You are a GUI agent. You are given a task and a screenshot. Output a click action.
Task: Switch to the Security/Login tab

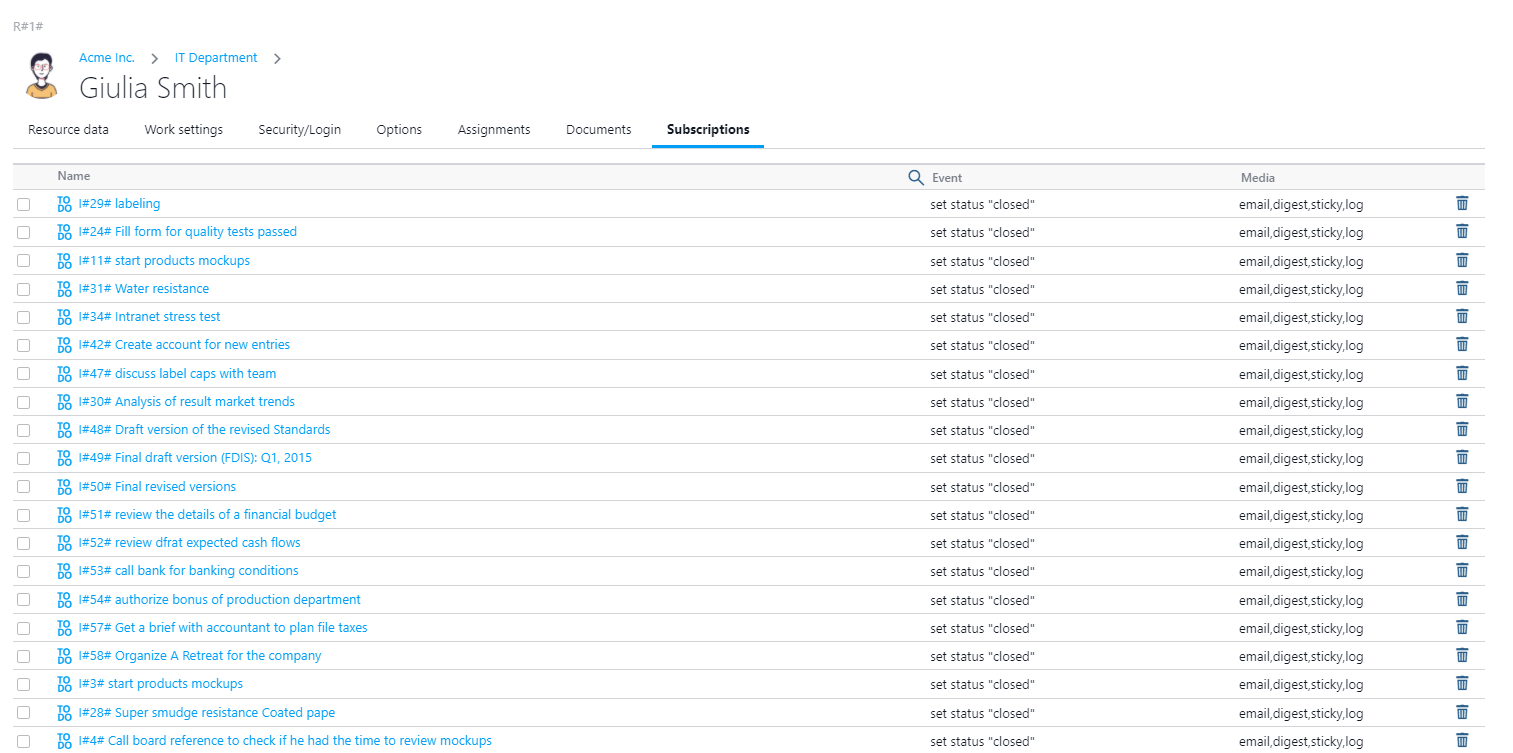point(299,130)
